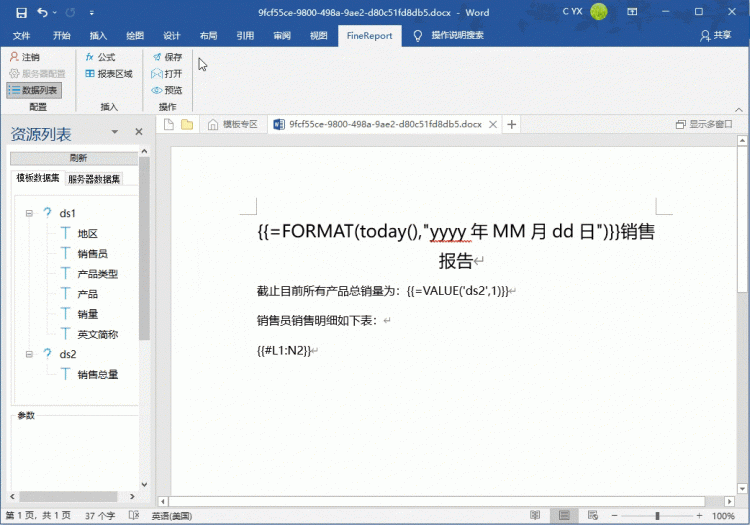Click the 37 个字 word count
The height and width of the screenshot is (525, 750).
pyautogui.click(x=100, y=515)
